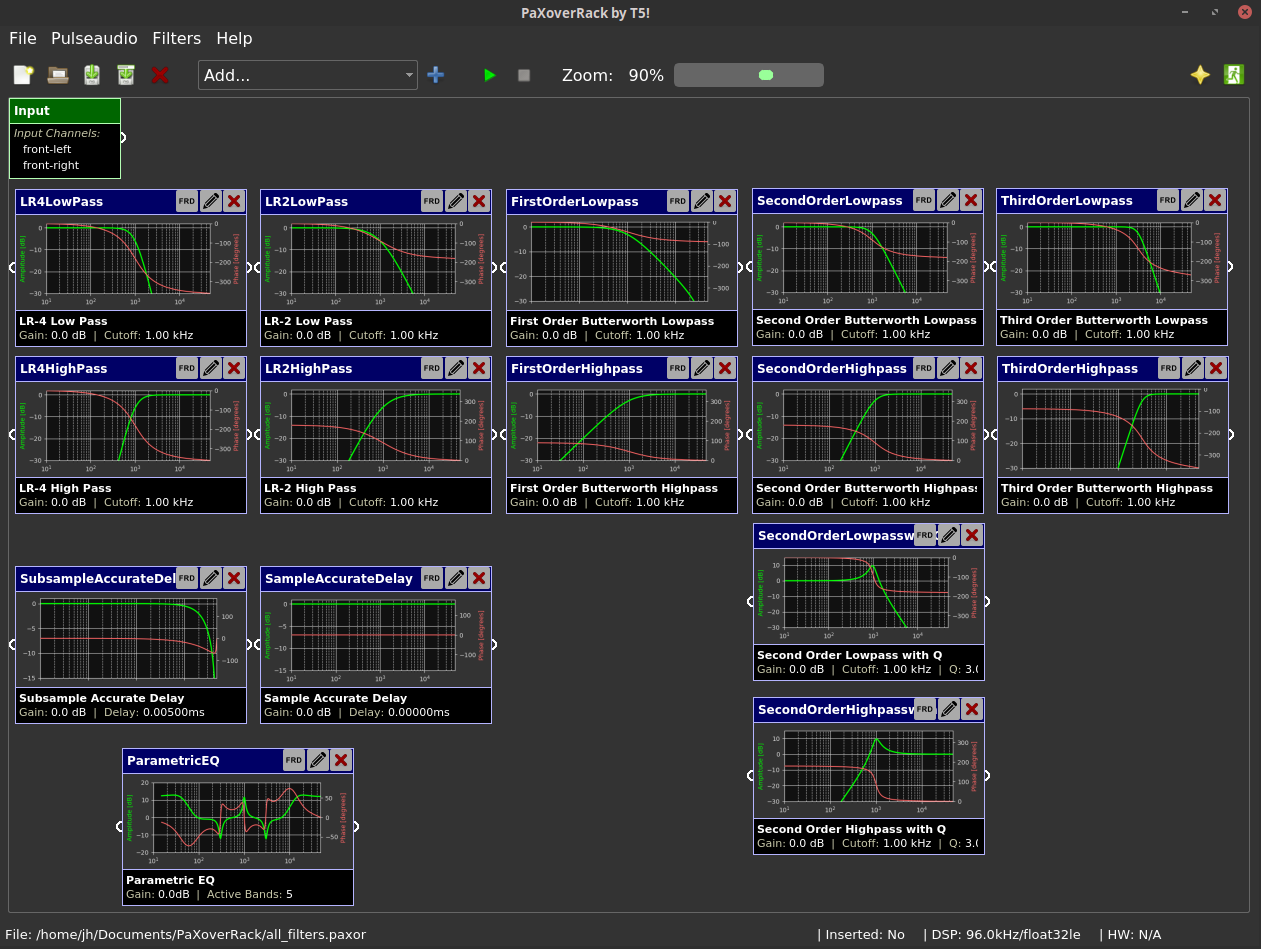Click the green exit icon

(x=1233, y=75)
